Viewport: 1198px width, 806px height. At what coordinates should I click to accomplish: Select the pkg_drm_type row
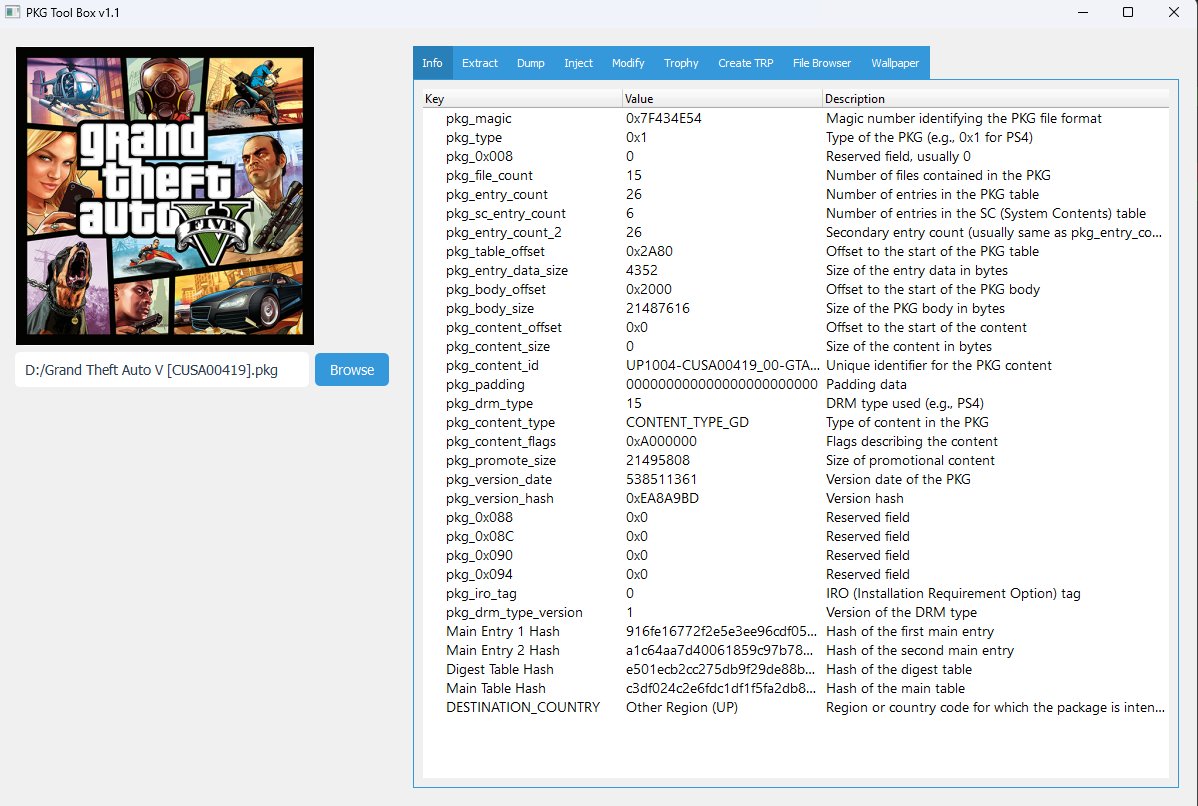pos(795,403)
